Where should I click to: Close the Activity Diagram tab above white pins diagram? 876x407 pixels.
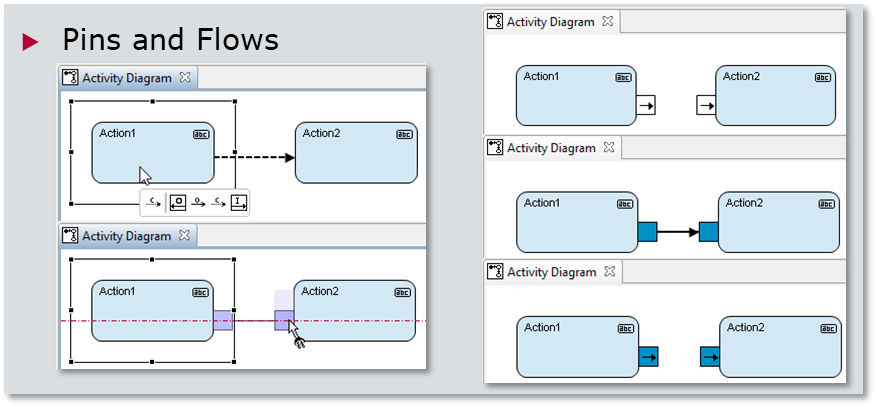tap(607, 21)
